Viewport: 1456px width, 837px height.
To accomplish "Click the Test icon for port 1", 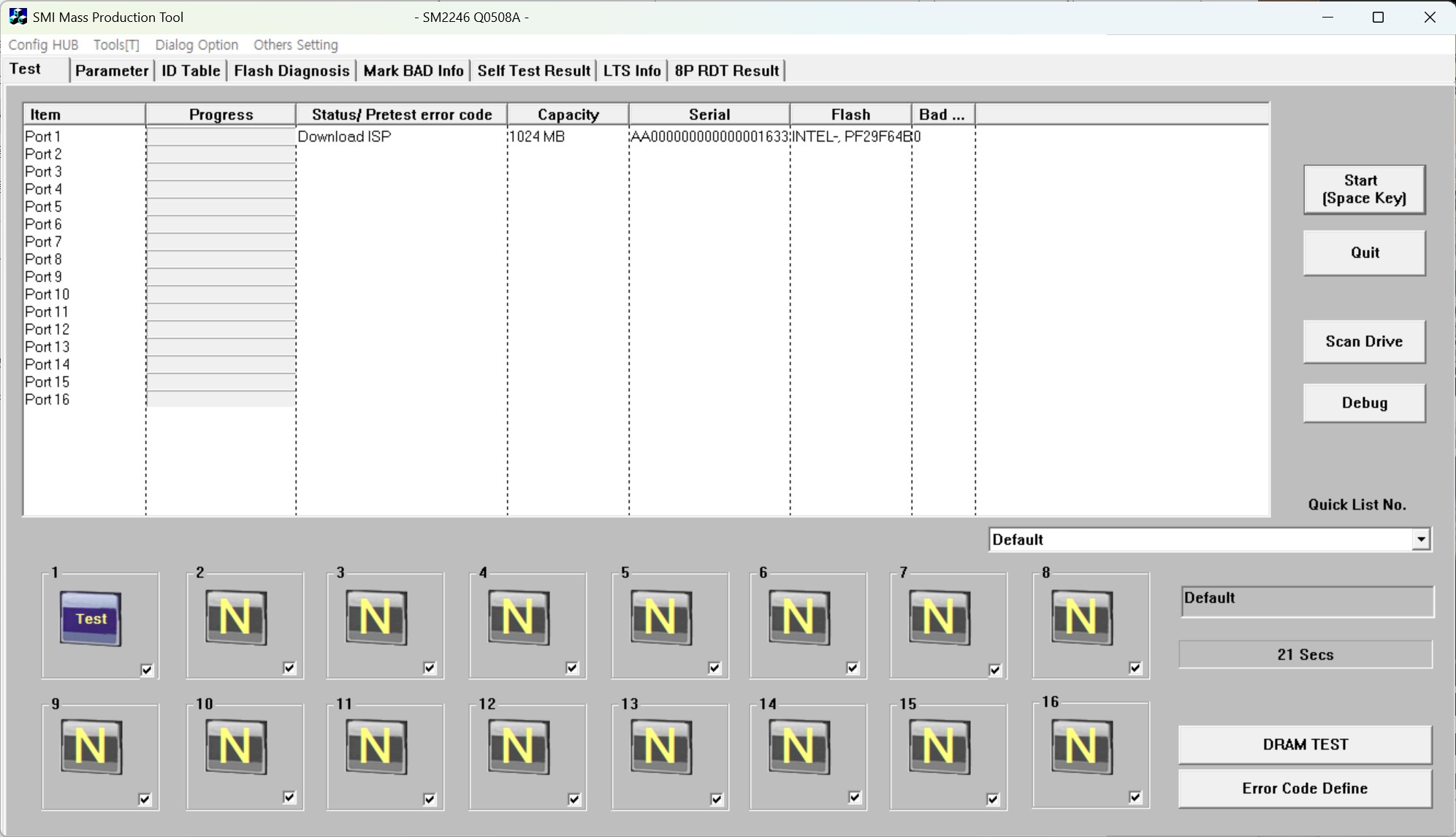I will (91, 619).
